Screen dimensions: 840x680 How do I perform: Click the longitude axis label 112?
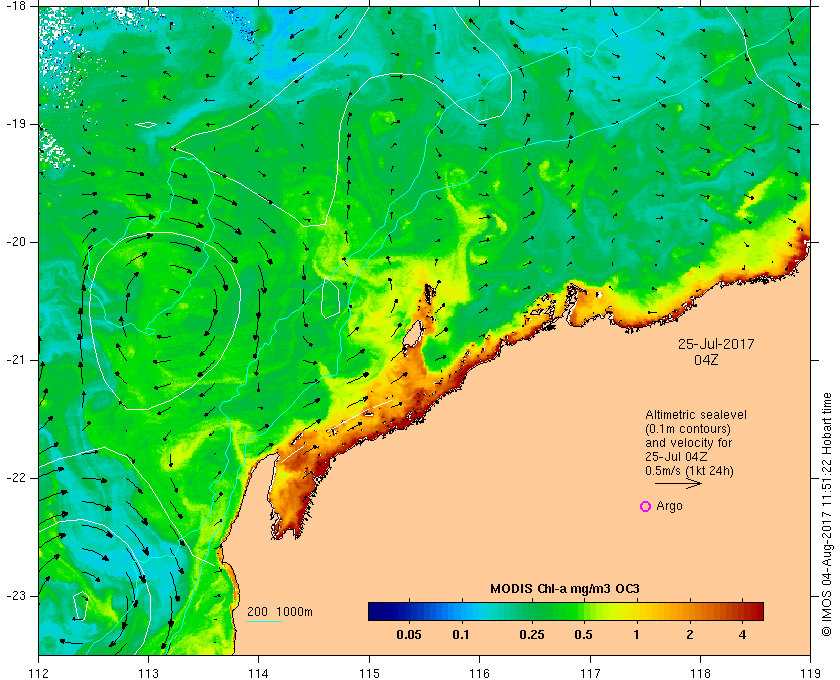tap(39, 673)
